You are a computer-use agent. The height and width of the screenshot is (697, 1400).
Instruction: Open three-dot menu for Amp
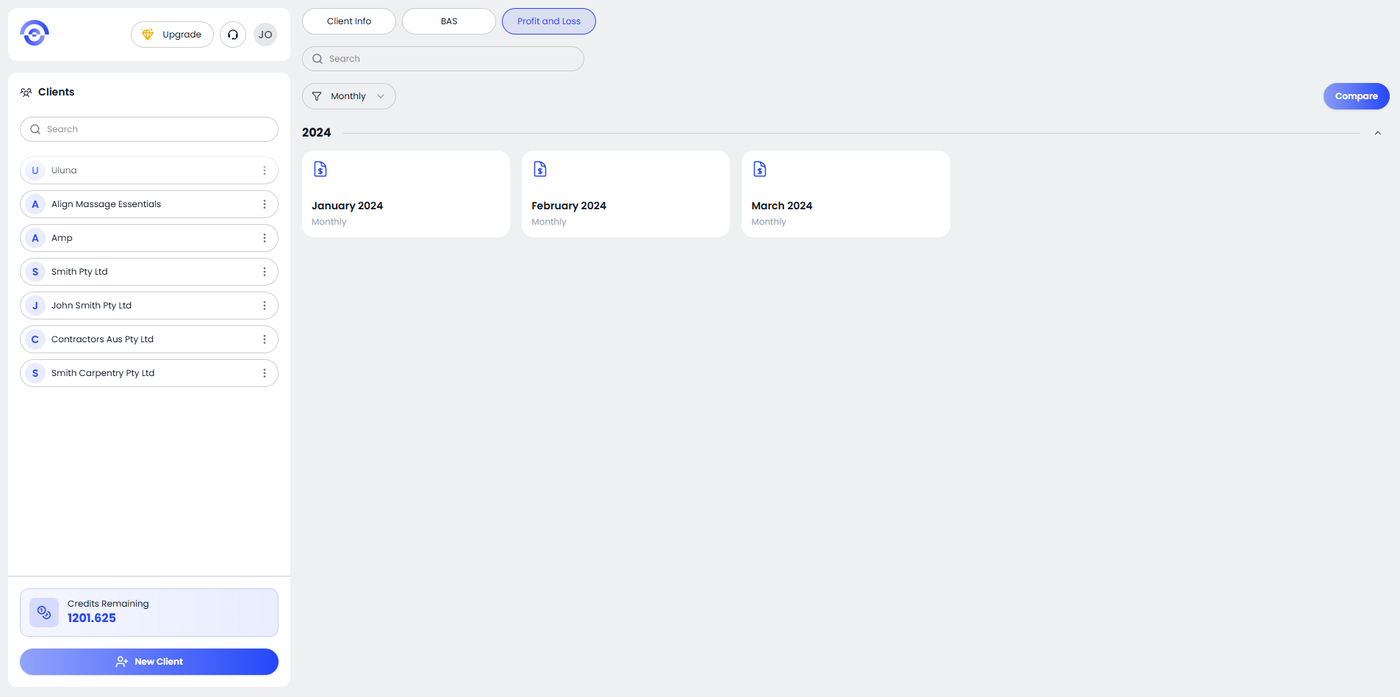coord(265,238)
